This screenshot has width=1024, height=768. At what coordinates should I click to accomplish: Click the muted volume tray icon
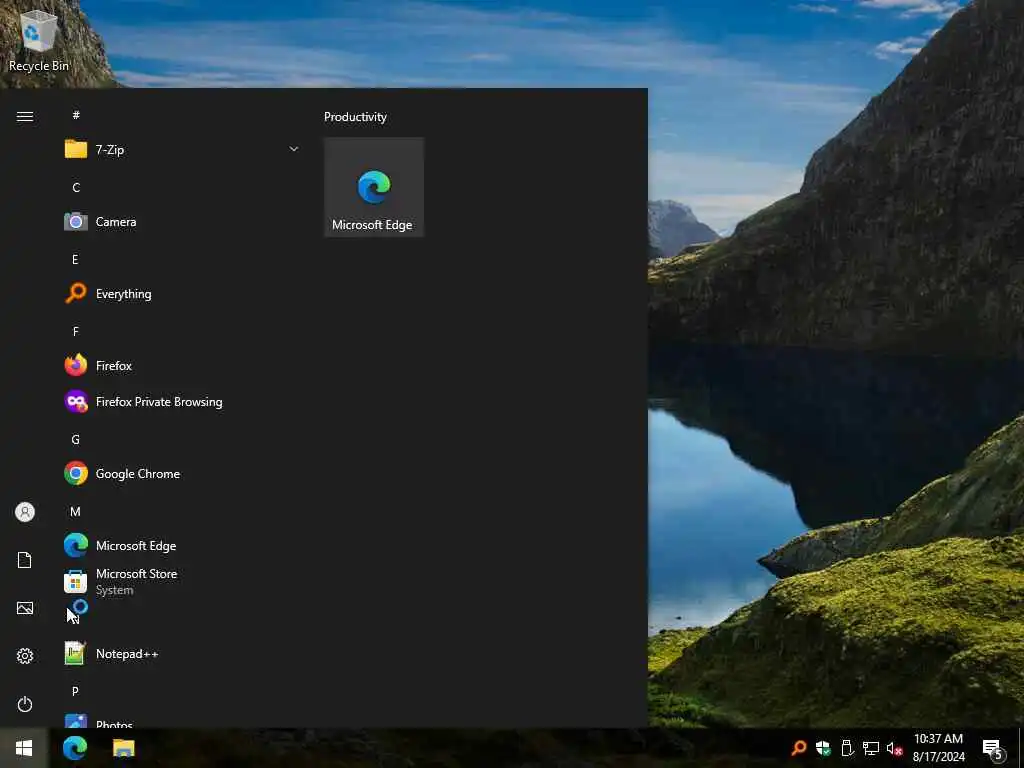coord(894,748)
